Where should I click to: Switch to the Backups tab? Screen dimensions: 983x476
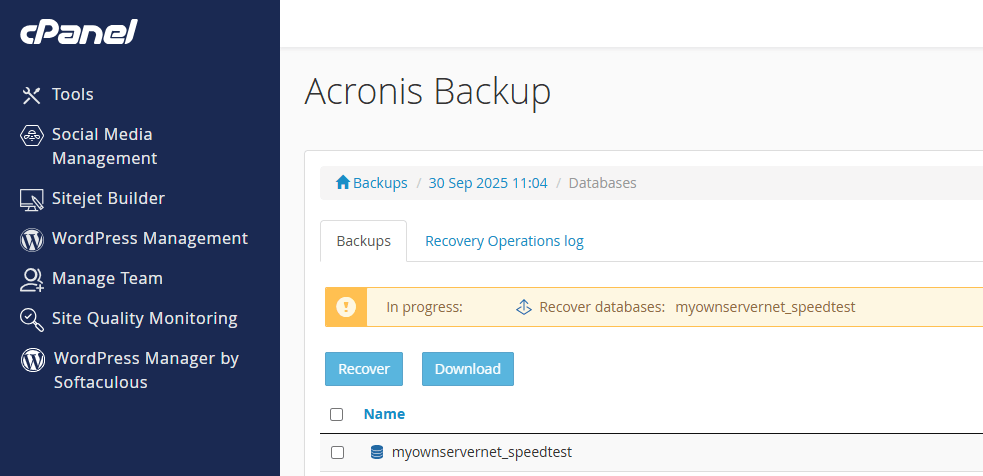(363, 241)
